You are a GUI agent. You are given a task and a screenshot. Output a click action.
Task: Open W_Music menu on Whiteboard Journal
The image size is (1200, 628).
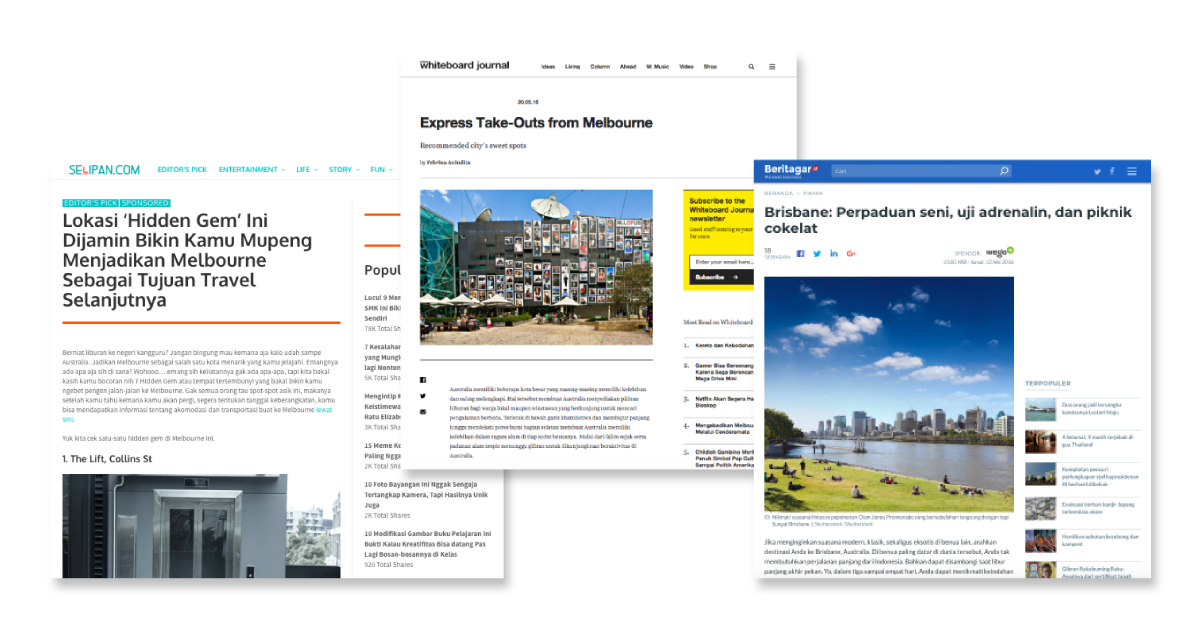657,67
